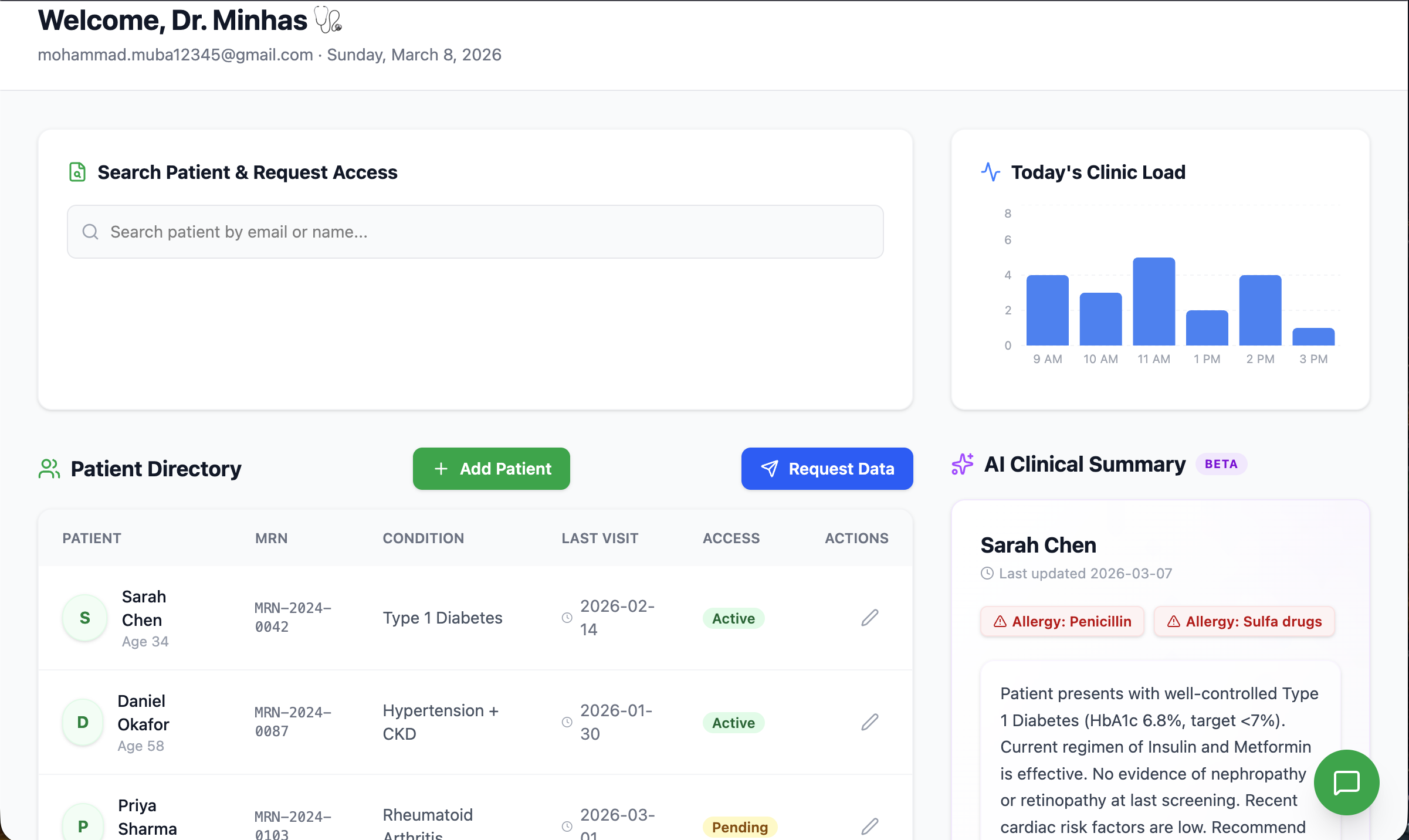Image resolution: width=1409 pixels, height=840 pixels.
Task: Select the 3 PM bar in chart
Action: click(1313, 337)
